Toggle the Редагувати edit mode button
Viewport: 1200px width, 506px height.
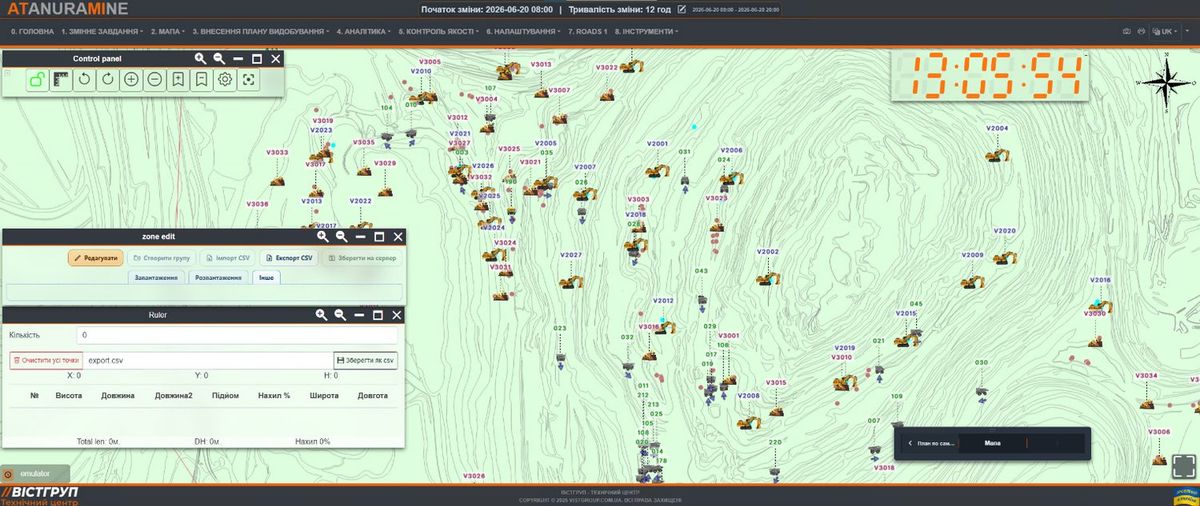point(96,258)
